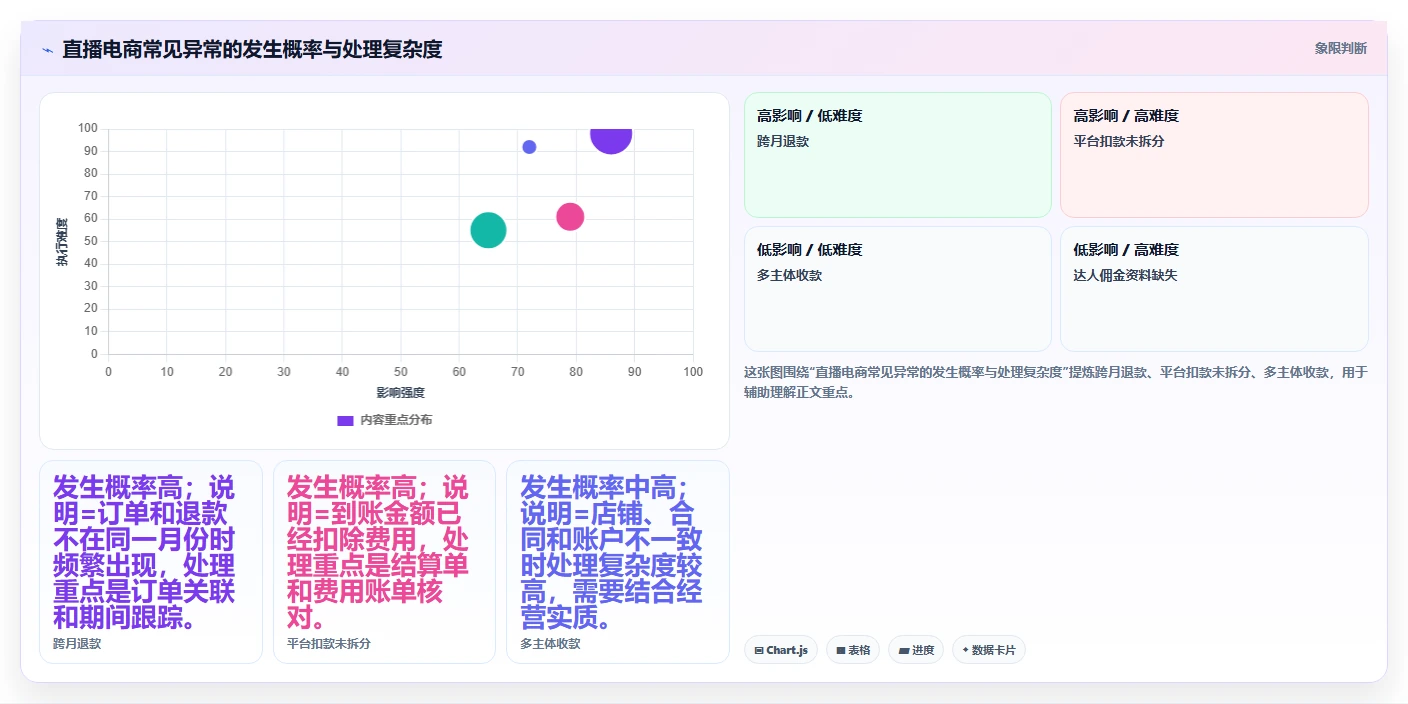Select the title 直播电商常见异常的发生概率与处理复杂度
The image size is (1408, 704).
coord(252,49)
